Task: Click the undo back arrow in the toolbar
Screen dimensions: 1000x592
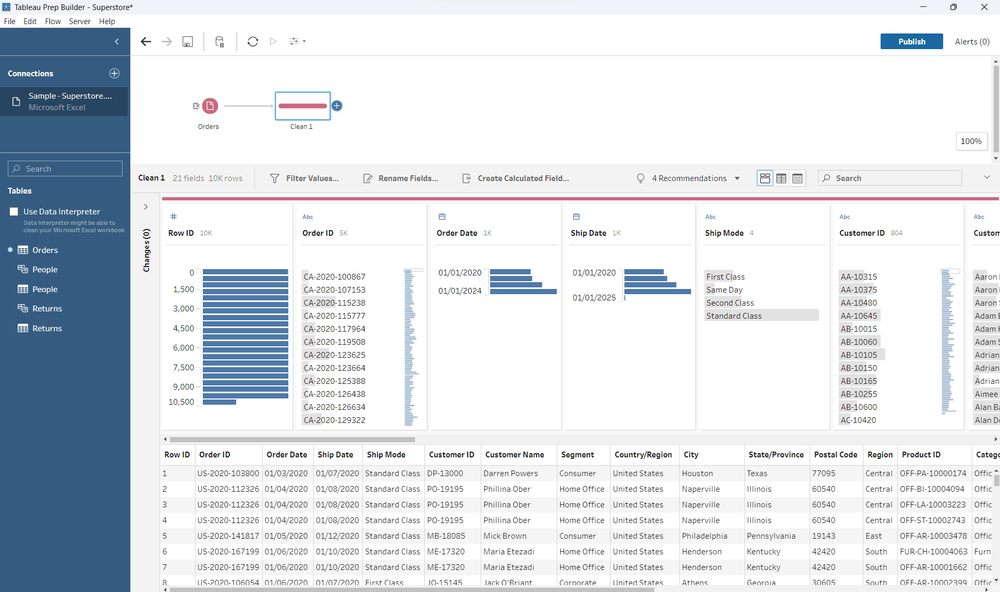Action: tap(146, 41)
